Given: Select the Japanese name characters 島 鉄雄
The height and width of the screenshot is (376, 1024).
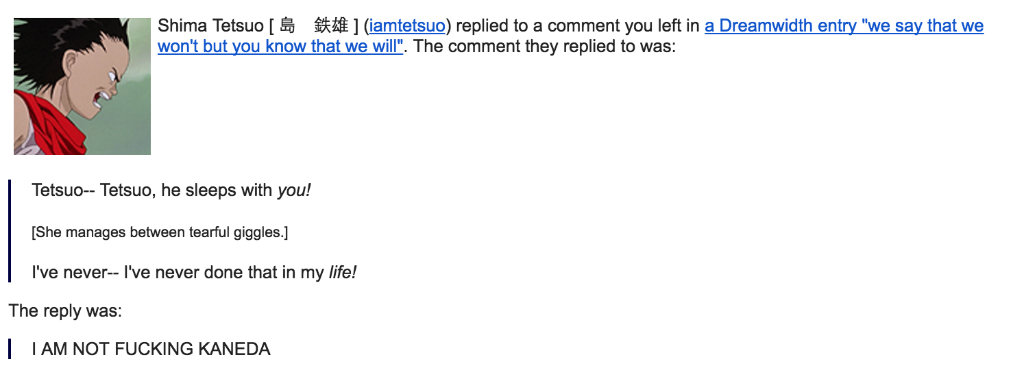Looking at the screenshot, I should (x=314, y=26).
